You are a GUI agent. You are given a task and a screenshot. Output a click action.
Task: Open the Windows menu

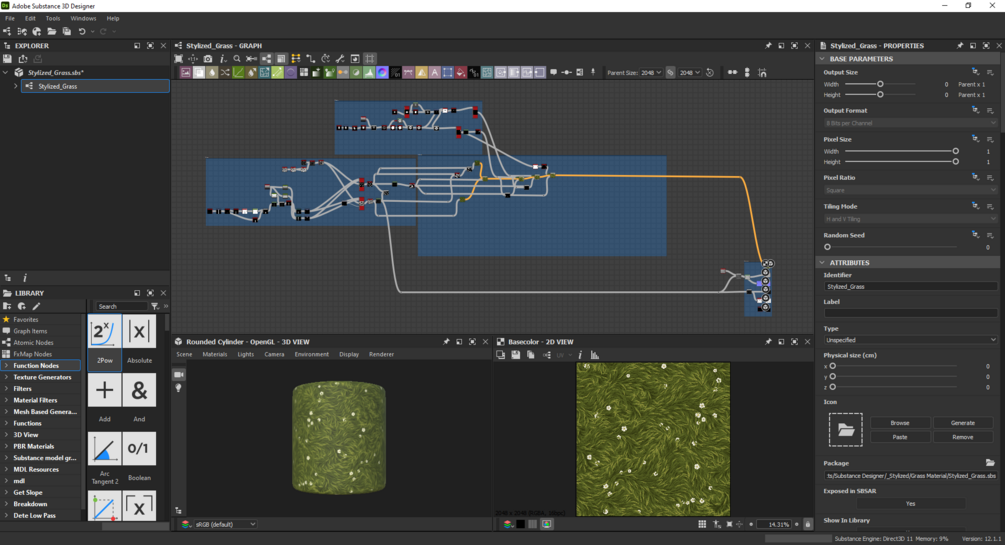(x=83, y=18)
